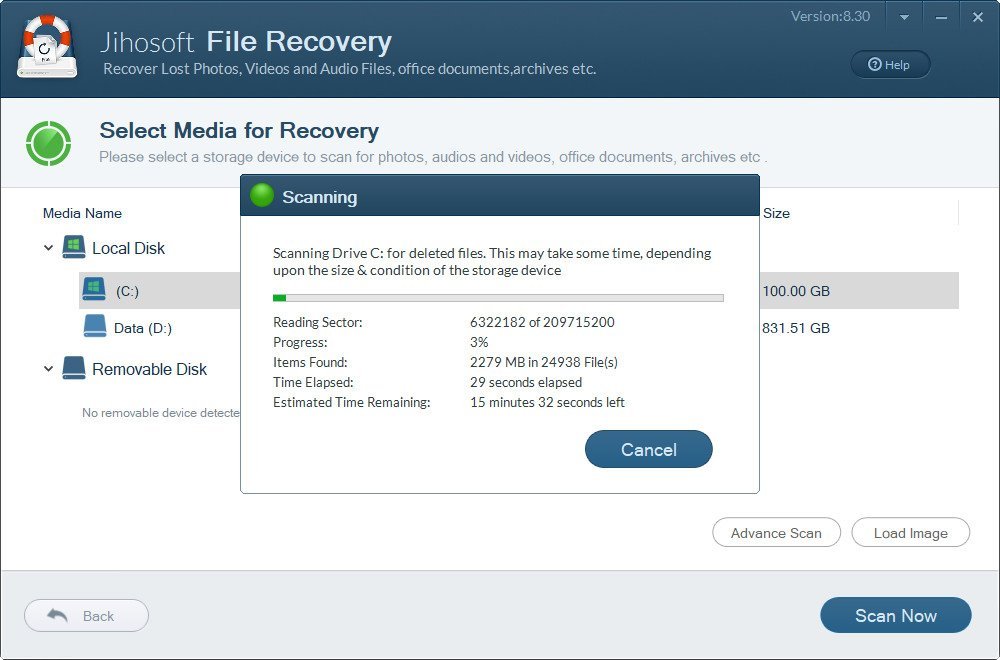The height and width of the screenshot is (660, 1000).
Task: Click the 831.51 GB size value
Action: [796, 328]
